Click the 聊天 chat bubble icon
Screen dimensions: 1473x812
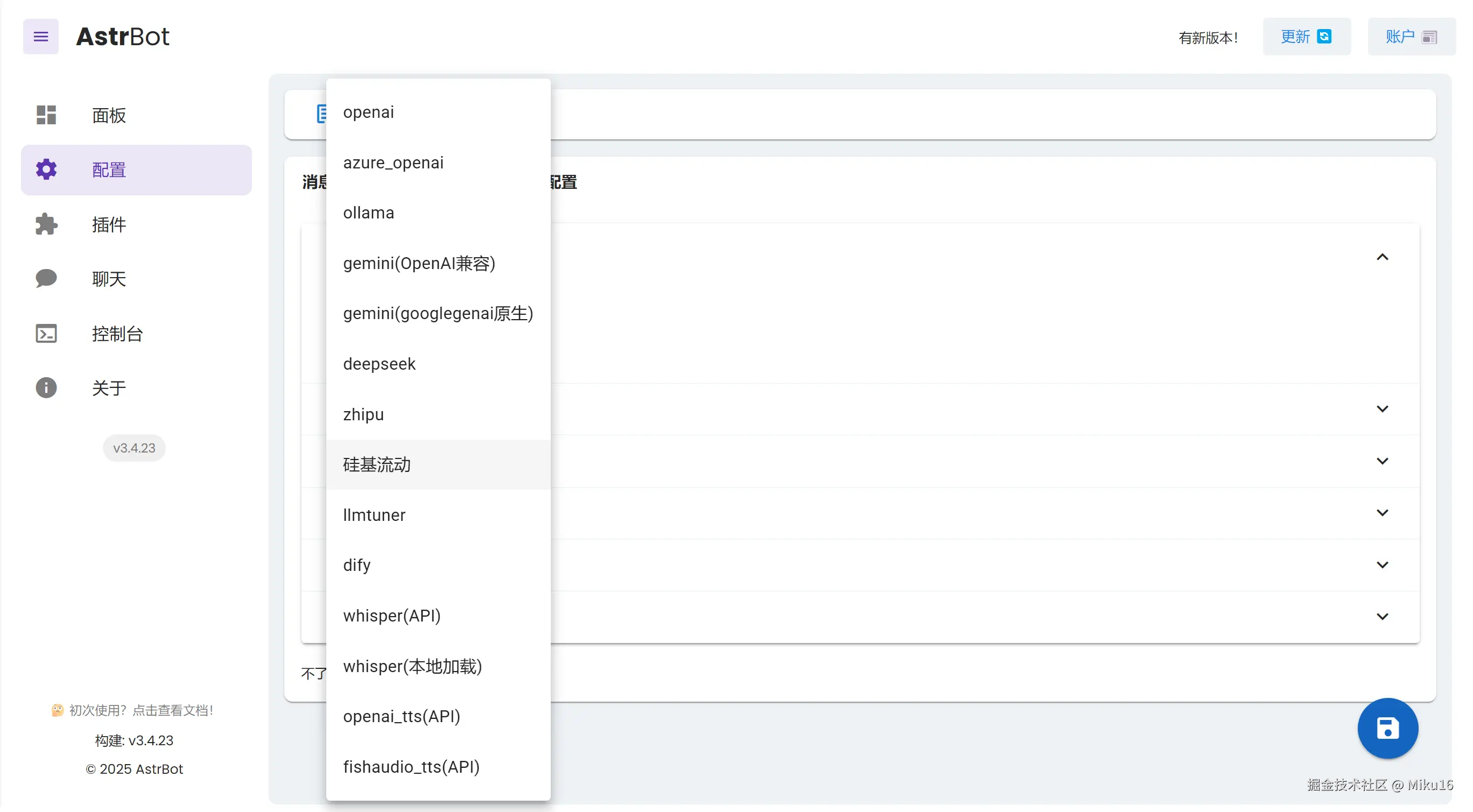point(46,278)
